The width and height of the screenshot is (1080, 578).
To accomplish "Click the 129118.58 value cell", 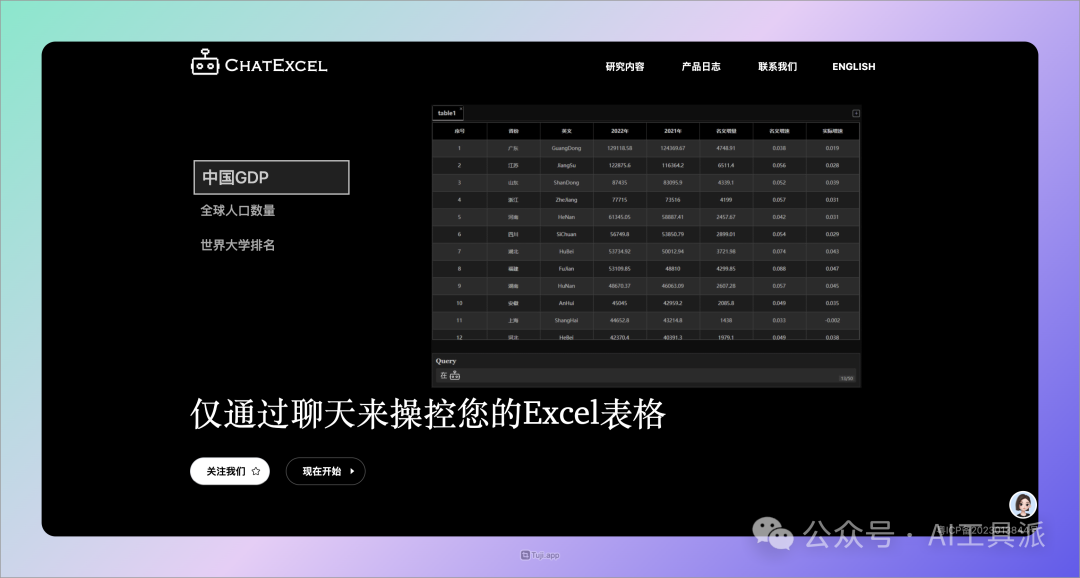I will (619, 148).
